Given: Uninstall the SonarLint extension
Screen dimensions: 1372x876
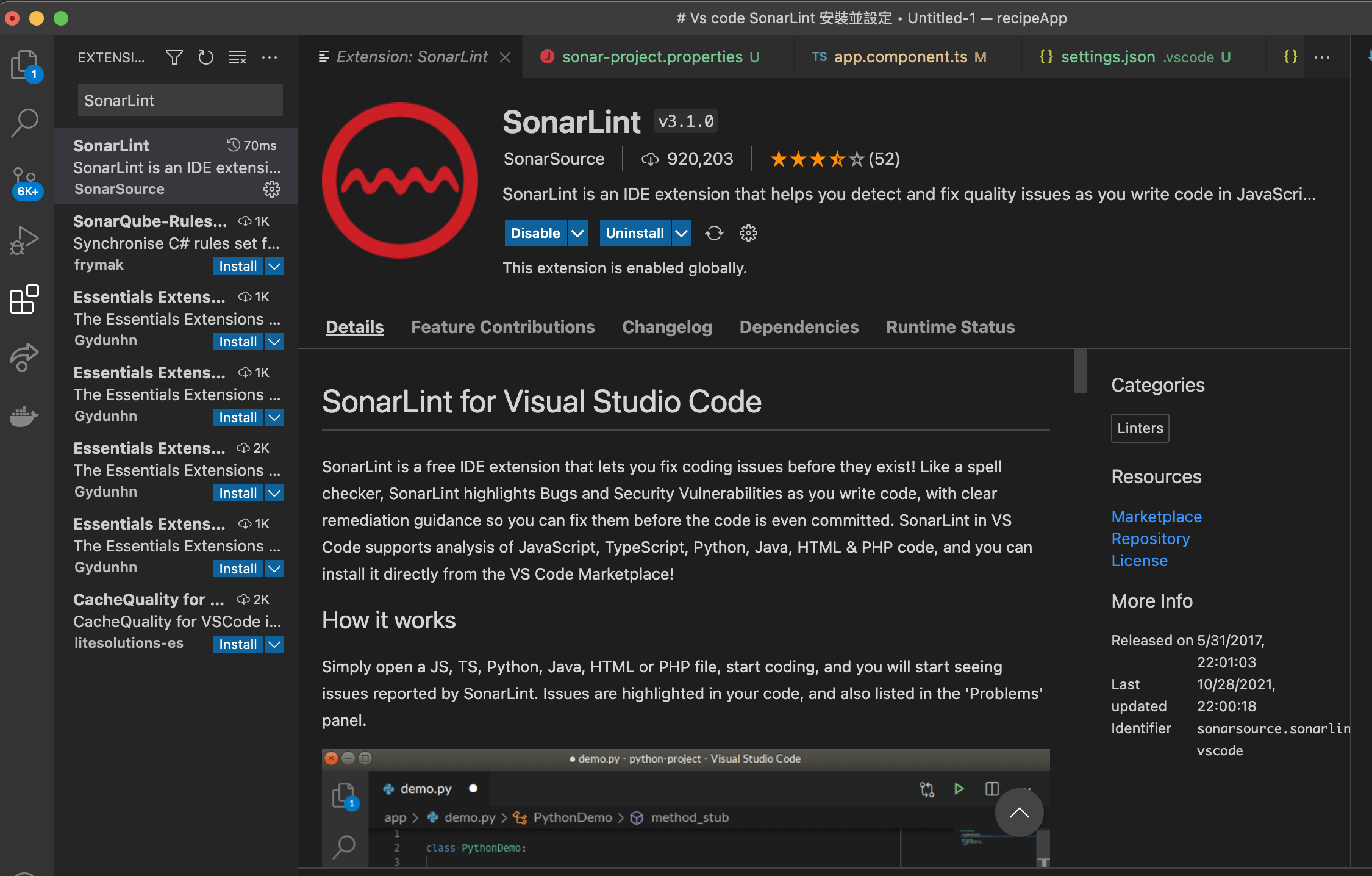Looking at the screenshot, I should click(635, 233).
